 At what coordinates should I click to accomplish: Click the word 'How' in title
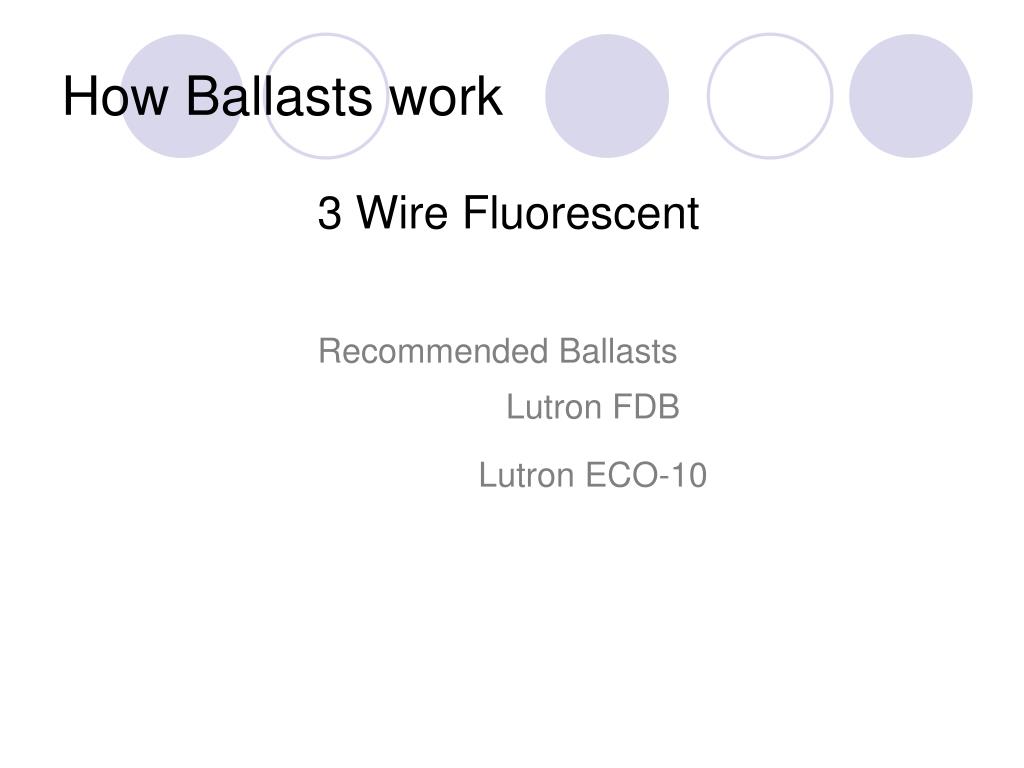tap(115, 96)
